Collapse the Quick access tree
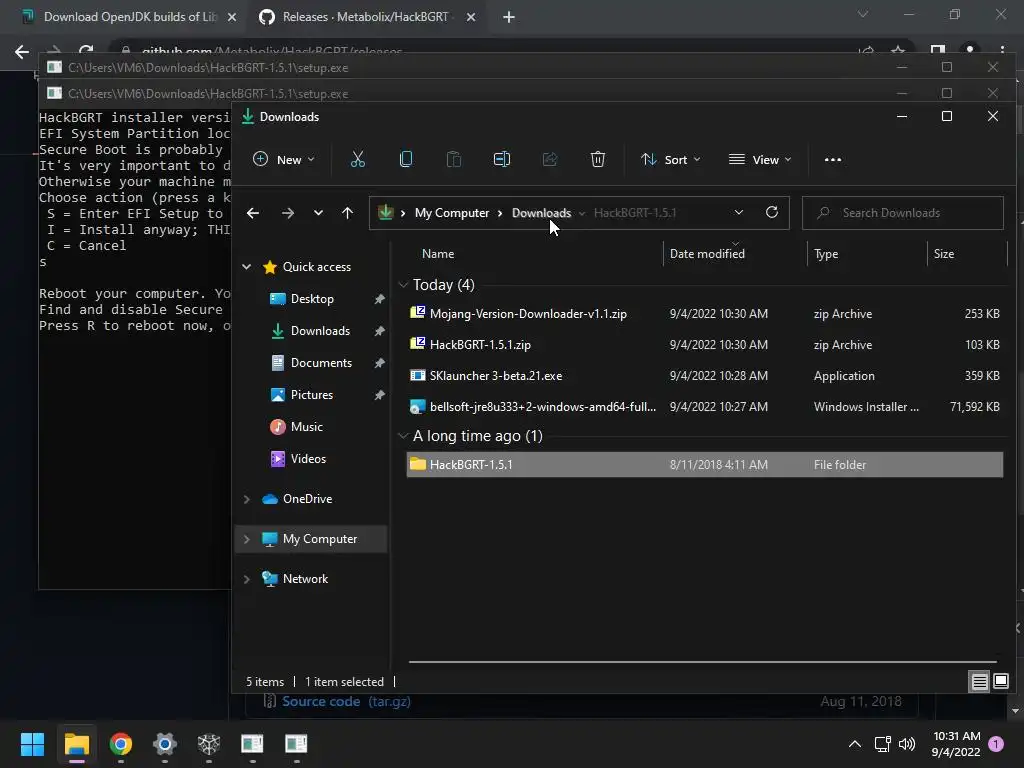 (x=247, y=266)
